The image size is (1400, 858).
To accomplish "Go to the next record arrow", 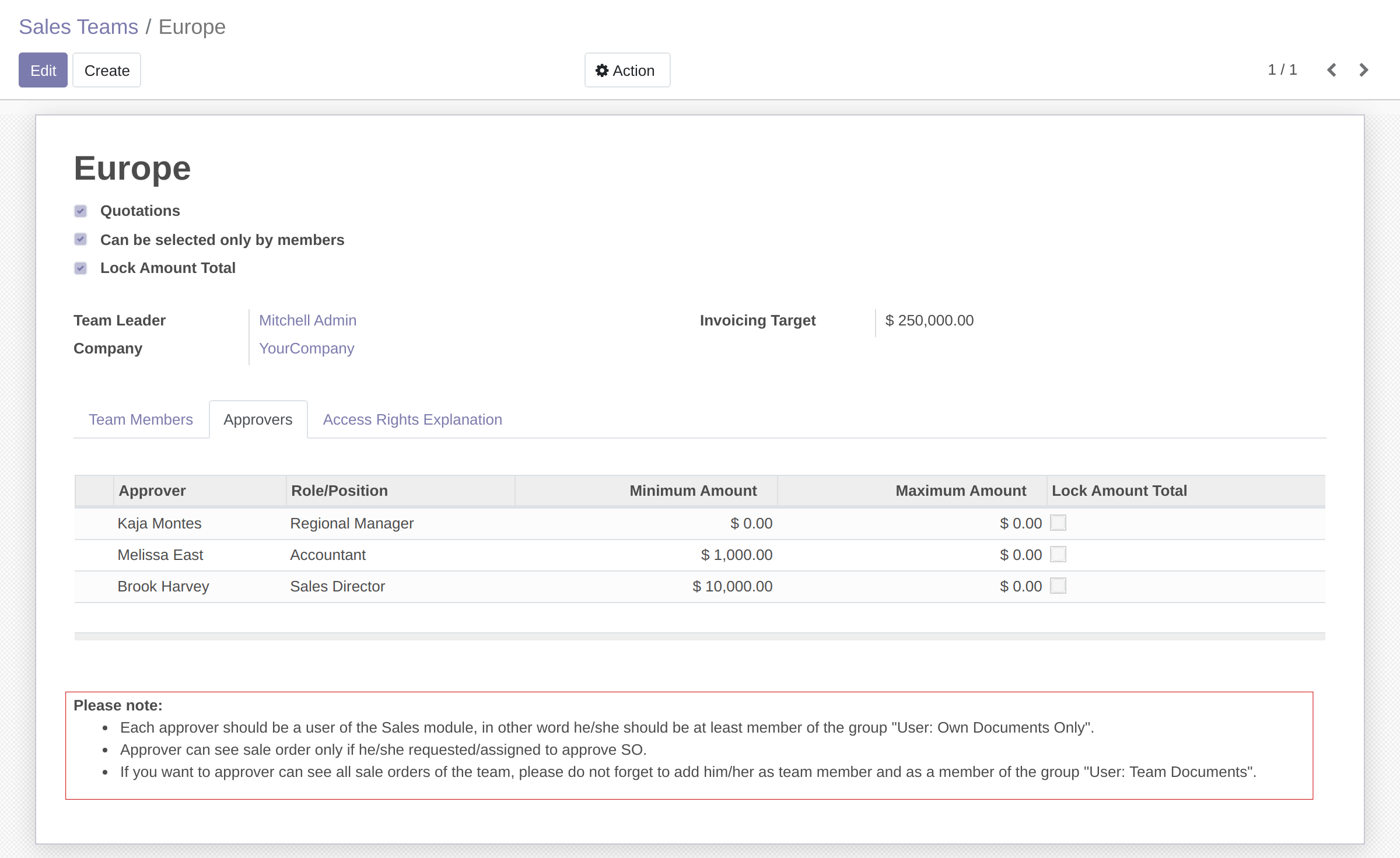I will click(x=1363, y=70).
